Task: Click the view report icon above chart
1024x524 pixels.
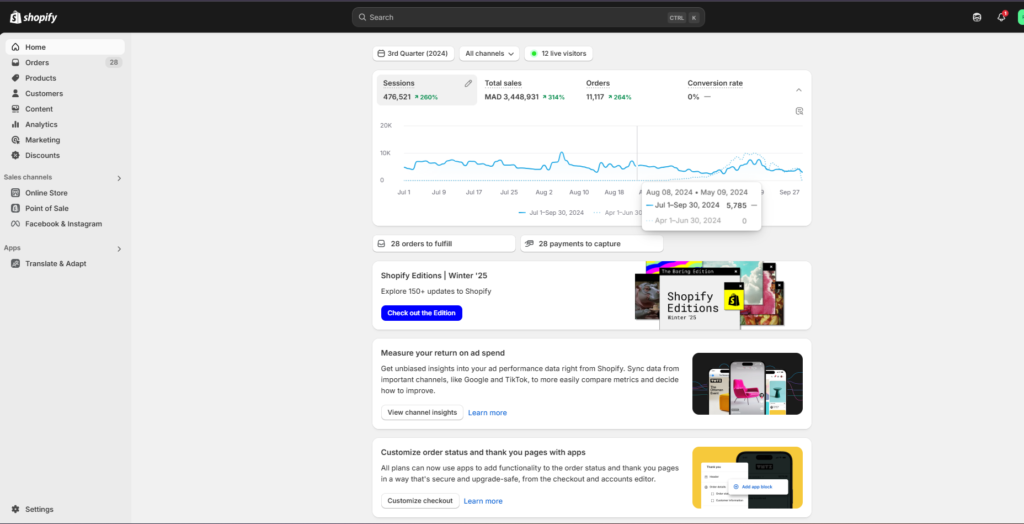Action: (x=799, y=111)
